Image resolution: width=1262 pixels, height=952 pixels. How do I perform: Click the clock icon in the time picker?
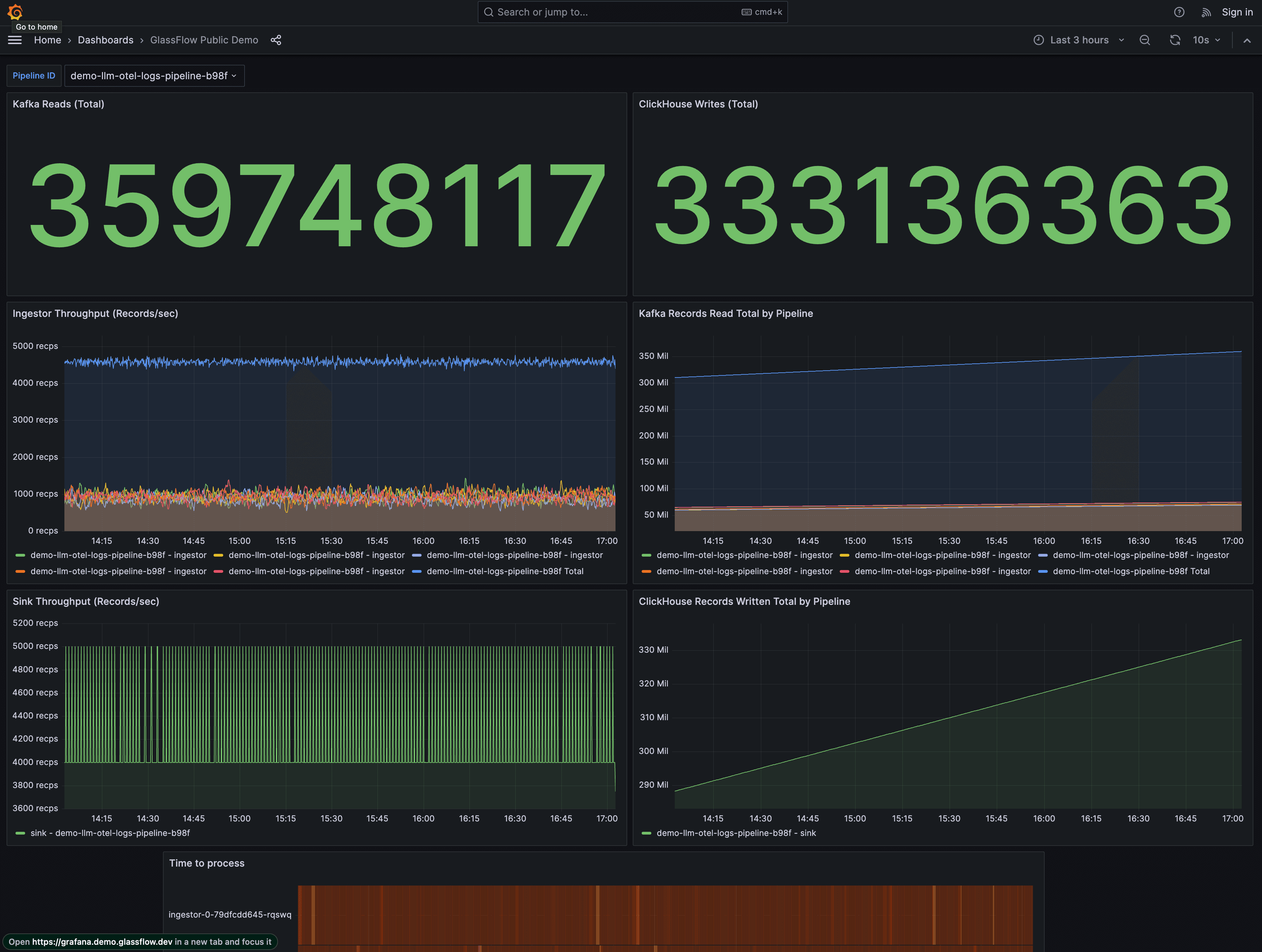(1038, 40)
